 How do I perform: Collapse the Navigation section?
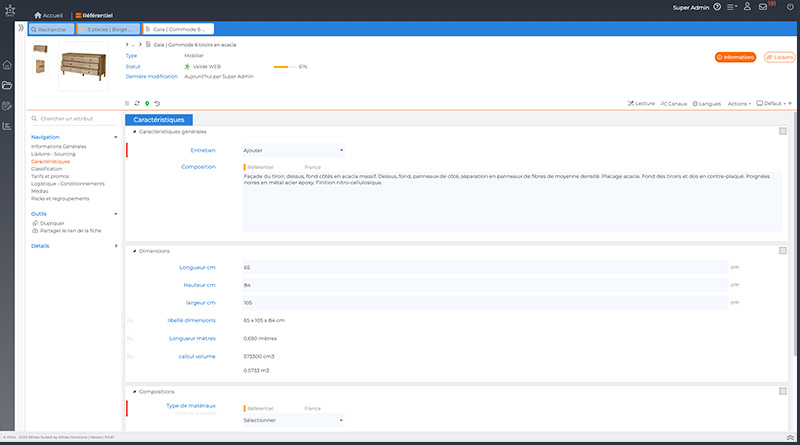coord(116,137)
